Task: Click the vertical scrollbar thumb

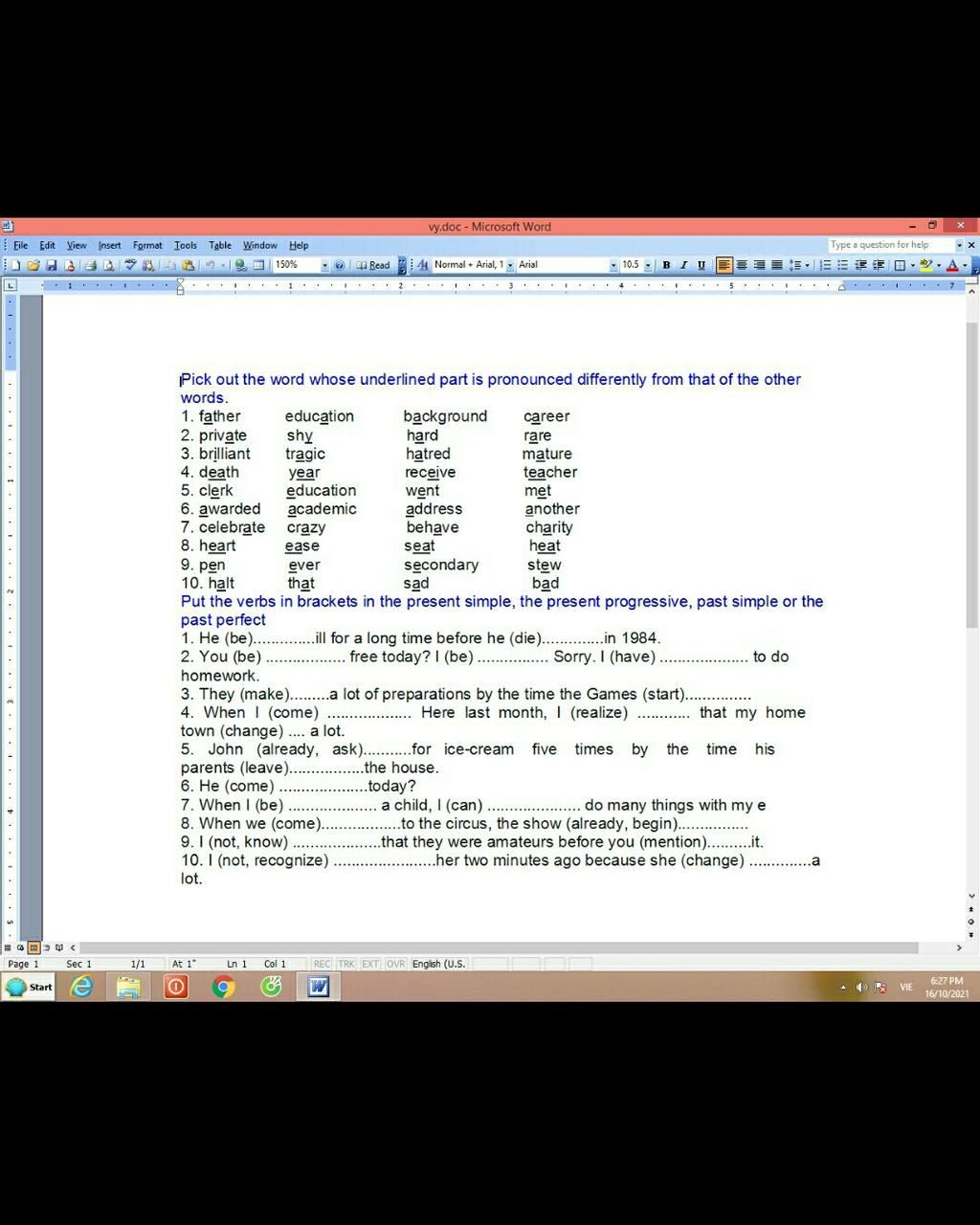Action: click(x=972, y=476)
